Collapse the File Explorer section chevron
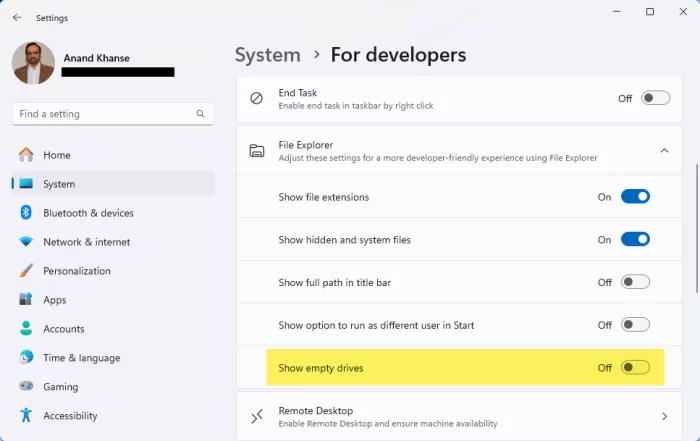The width and height of the screenshot is (700, 441). click(x=664, y=151)
